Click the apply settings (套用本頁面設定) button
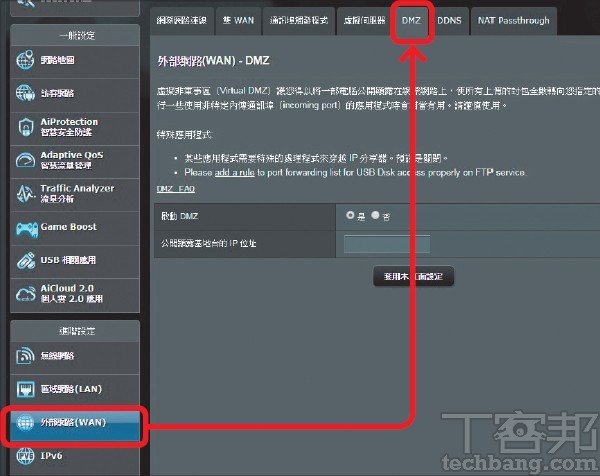The image size is (600, 476). 412,275
